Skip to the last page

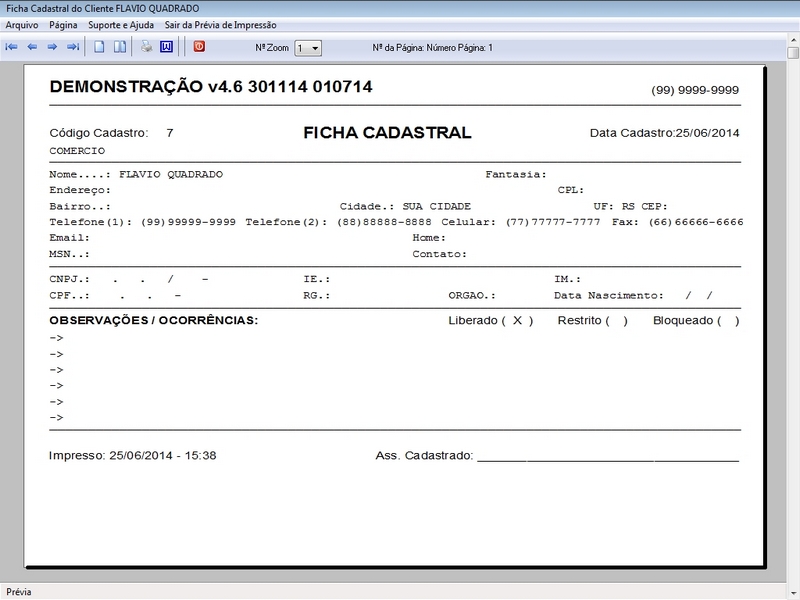72,44
